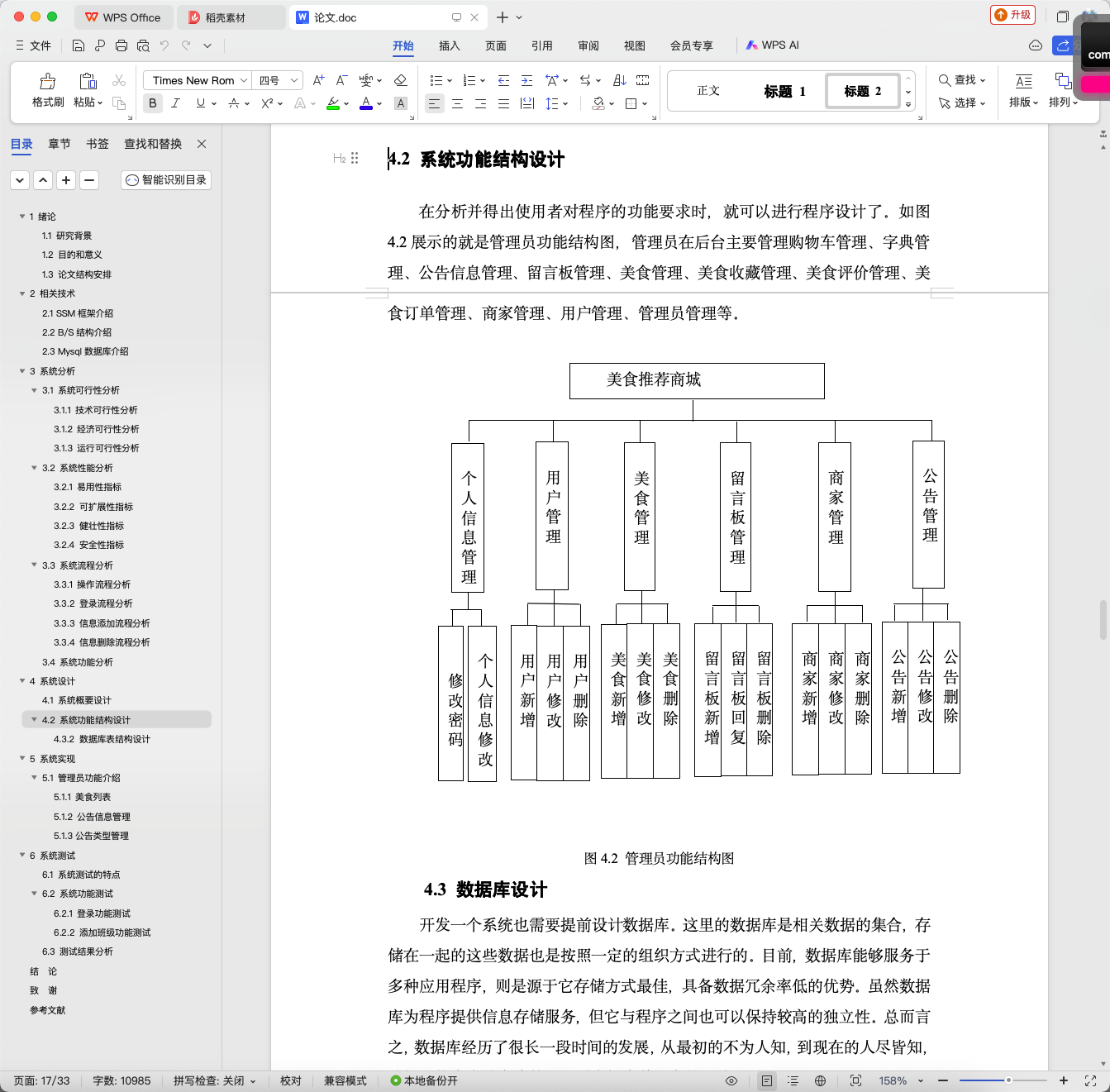Click the cloud sync icon
This screenshot has height=1092, width=1110.
1035,45
